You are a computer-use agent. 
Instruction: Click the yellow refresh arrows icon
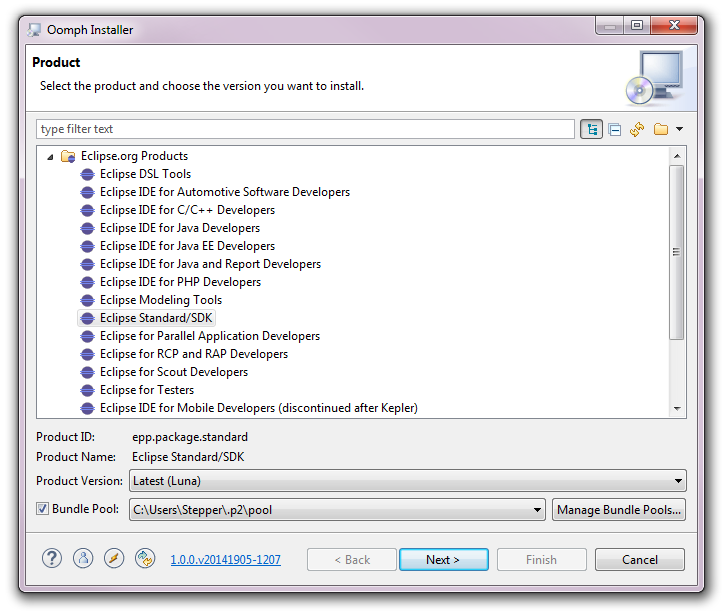637,130
